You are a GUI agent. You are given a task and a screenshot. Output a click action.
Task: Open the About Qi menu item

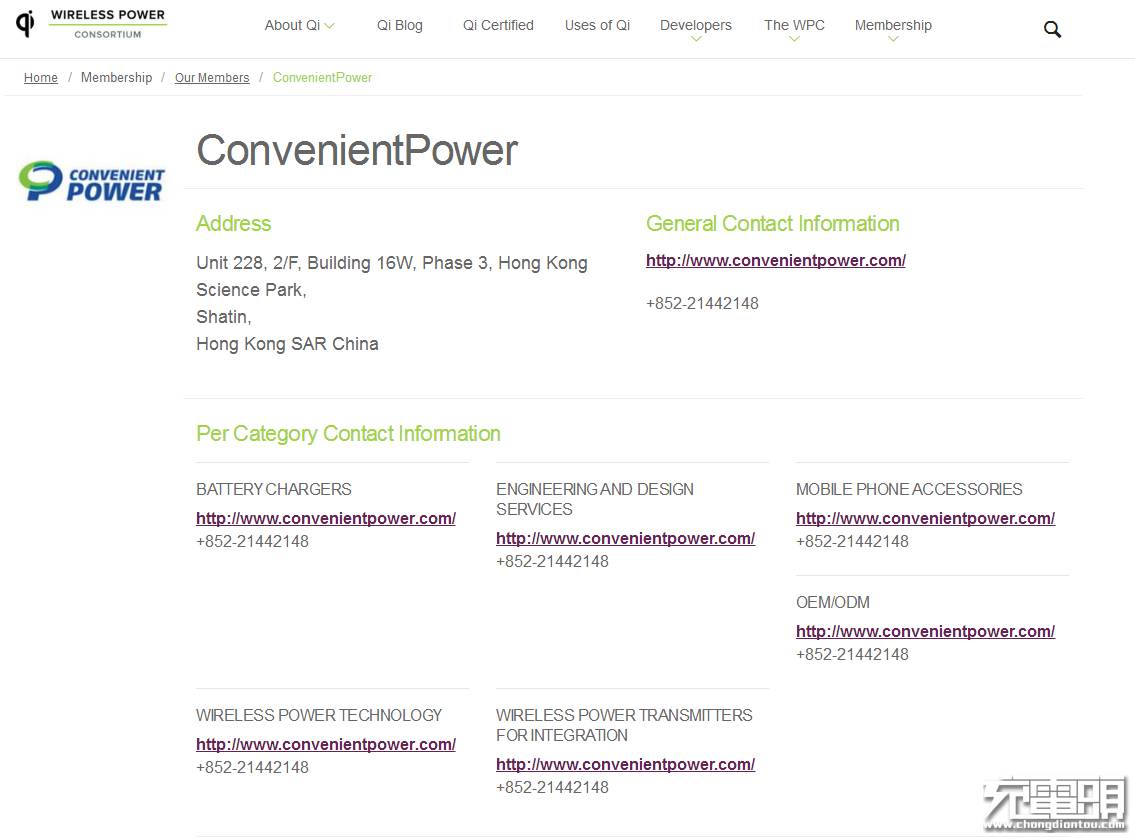pyautogui.click(x=292, y=25)
